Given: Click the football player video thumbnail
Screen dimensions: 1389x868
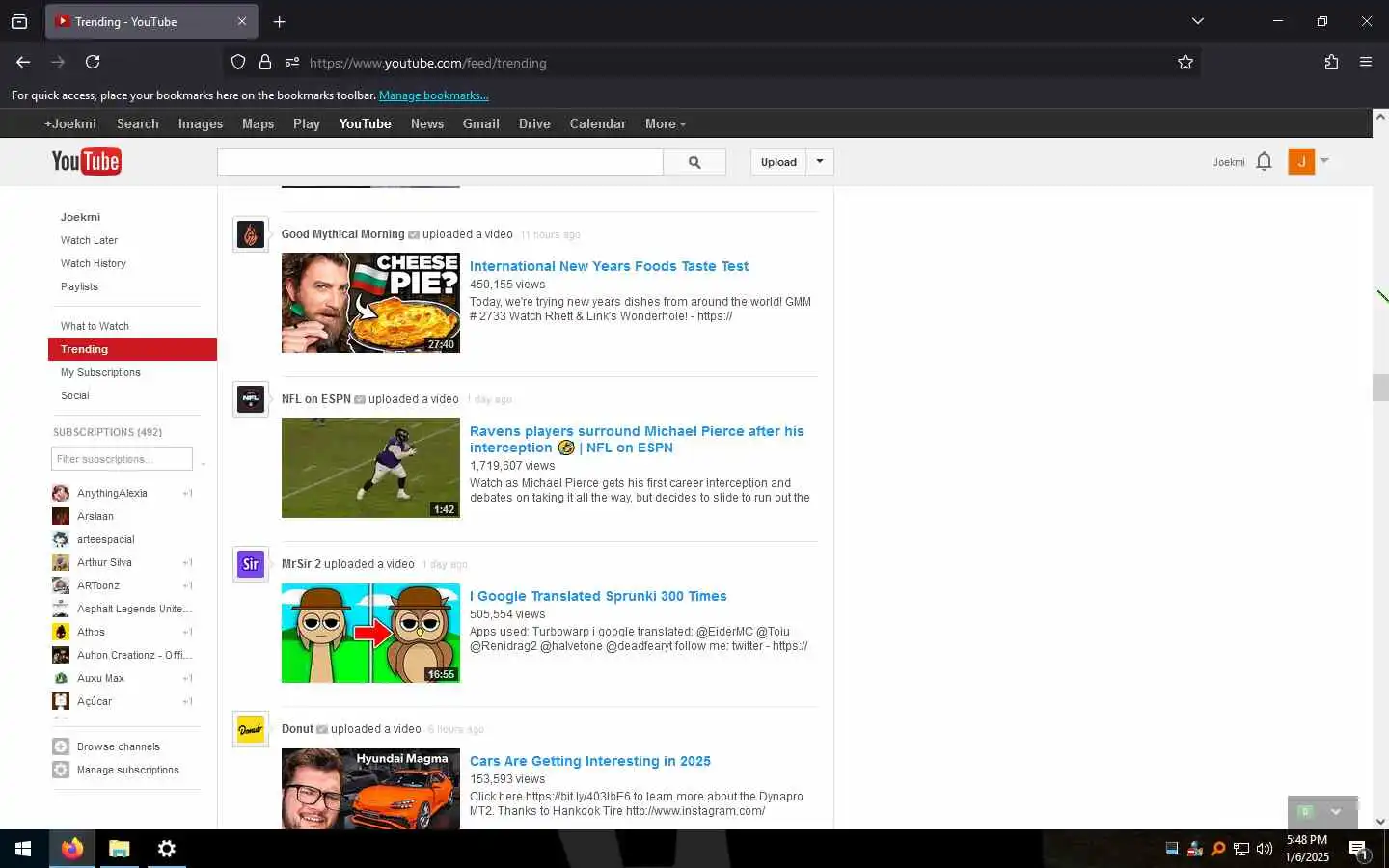Looking at the screenshot, I should click(x=370, y=468).
